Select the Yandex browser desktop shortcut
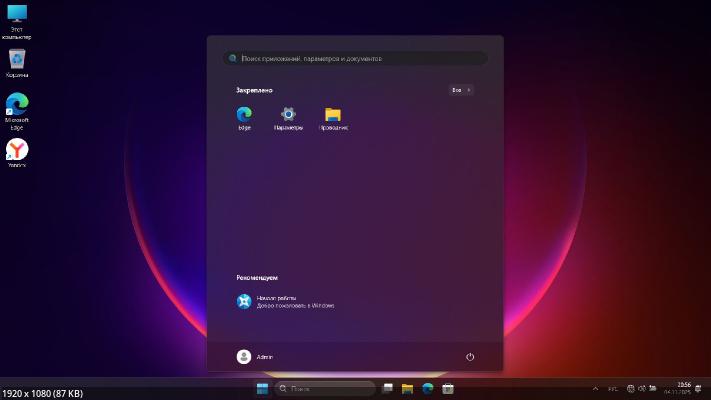This screenshot has width=711, height=400. tap(17, 150)
